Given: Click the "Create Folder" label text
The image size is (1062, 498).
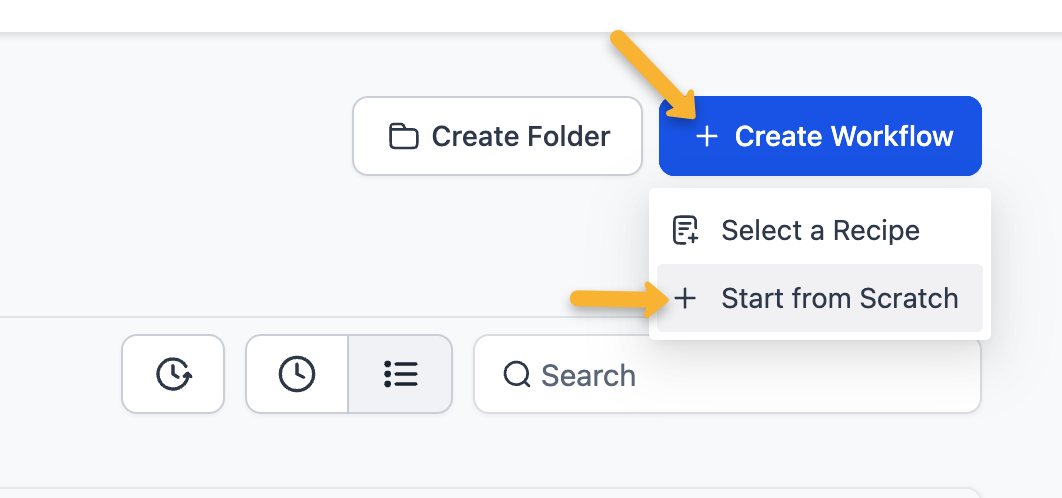Looking at the screenshot, I should pos(520,136).
